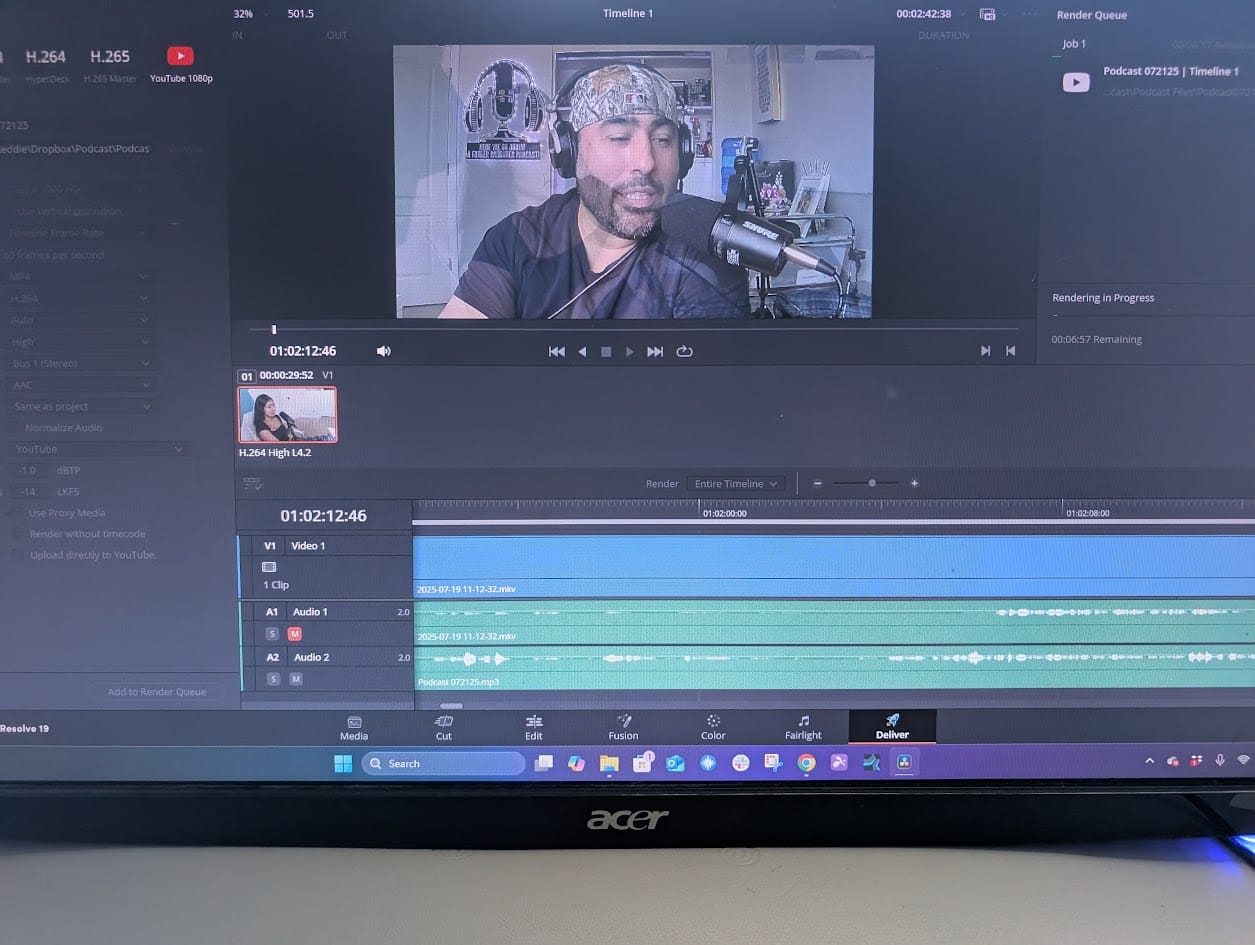Solo the Audio 2 track
Image resolution: width=1255 pixels, height=945 pixels.
click(272, 679)
